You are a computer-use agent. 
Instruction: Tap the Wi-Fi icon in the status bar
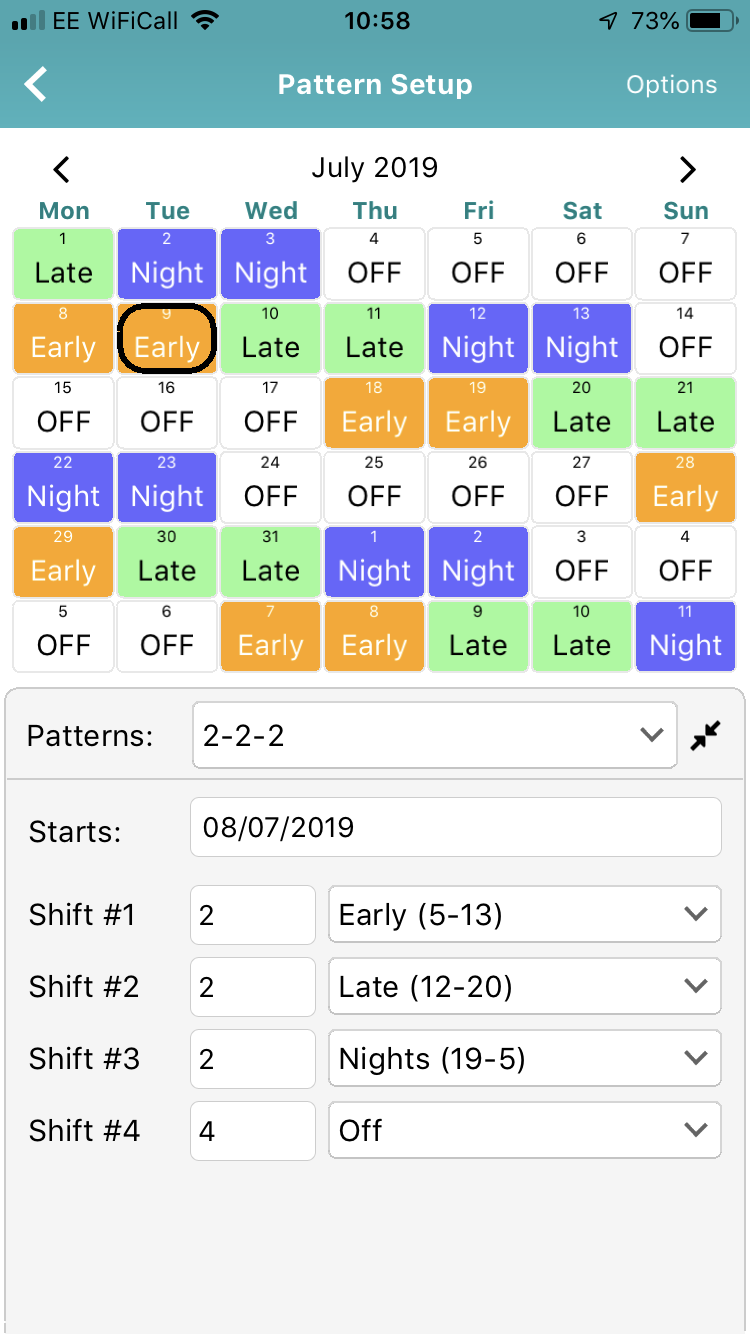(x=207, y=18)
